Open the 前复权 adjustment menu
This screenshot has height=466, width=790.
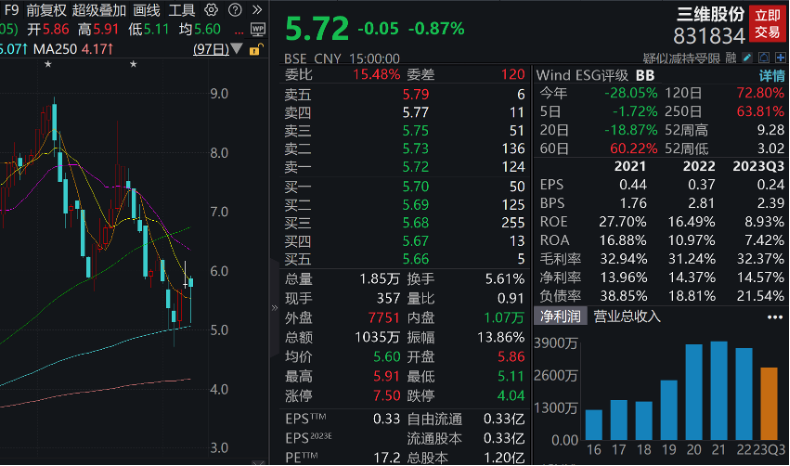(46, 10)
